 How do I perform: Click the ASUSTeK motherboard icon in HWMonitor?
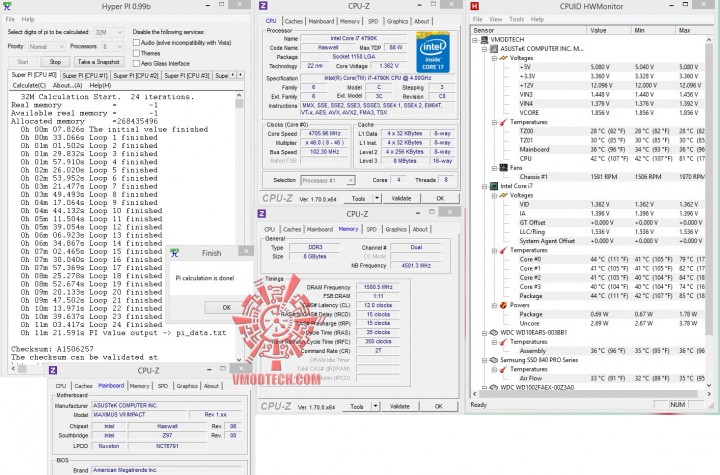[494, 49]
